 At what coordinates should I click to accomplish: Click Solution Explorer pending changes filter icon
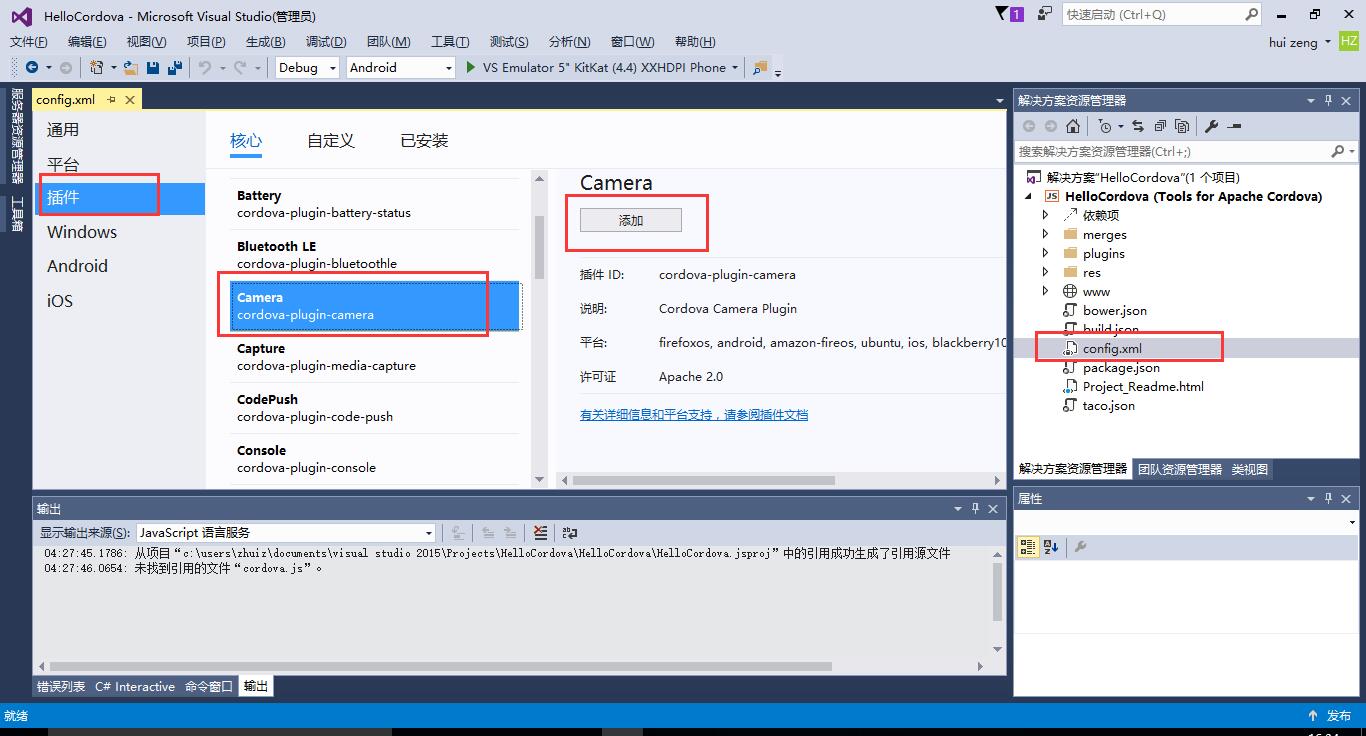pyautogui.click(x=1104, y=126)
